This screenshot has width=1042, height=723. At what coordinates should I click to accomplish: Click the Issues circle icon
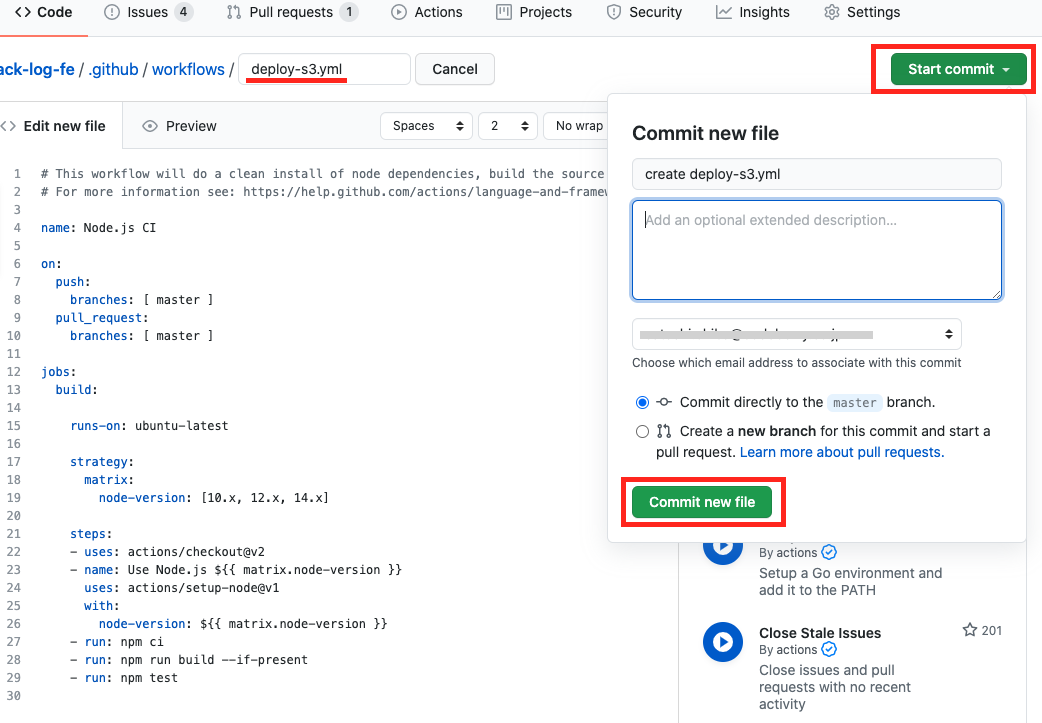(112, 12)
